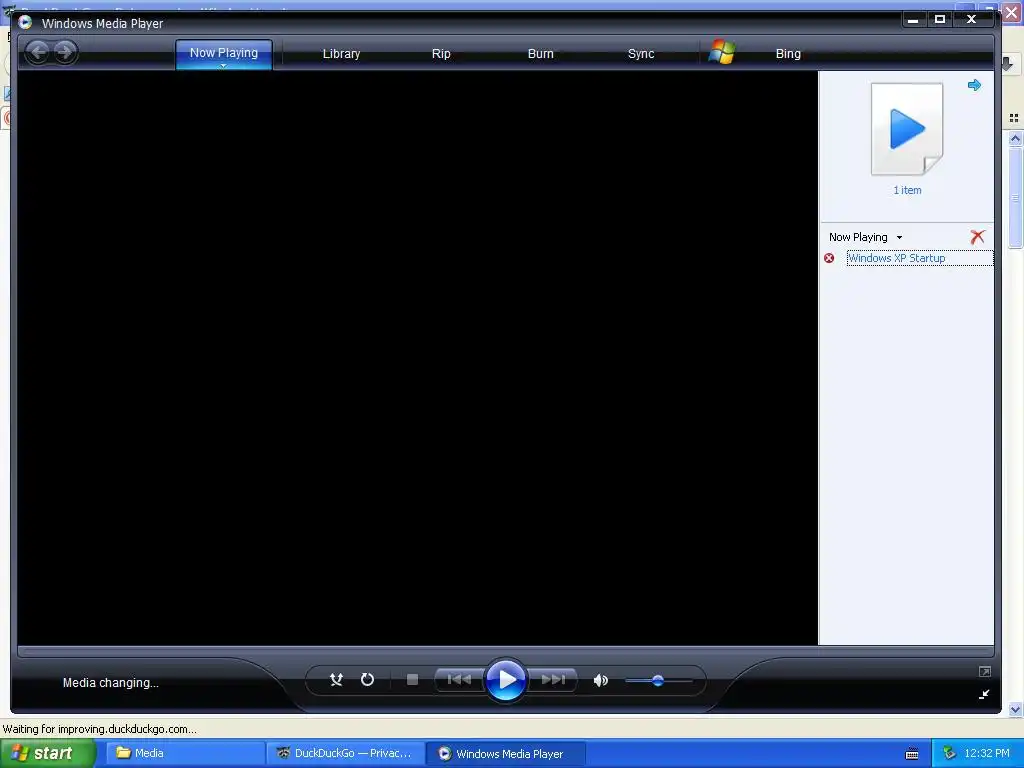Switch to the Media folder taskbar button
The height and width of the screenshot is (768, 1024).
point(185,753)
